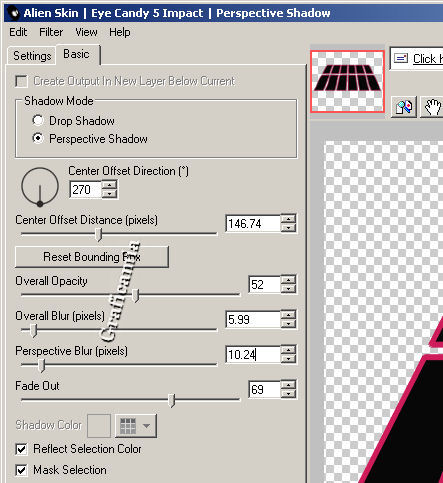Select the zoom tool icon
The width and height of the screenshot is (443, 483).
point(404,107)
